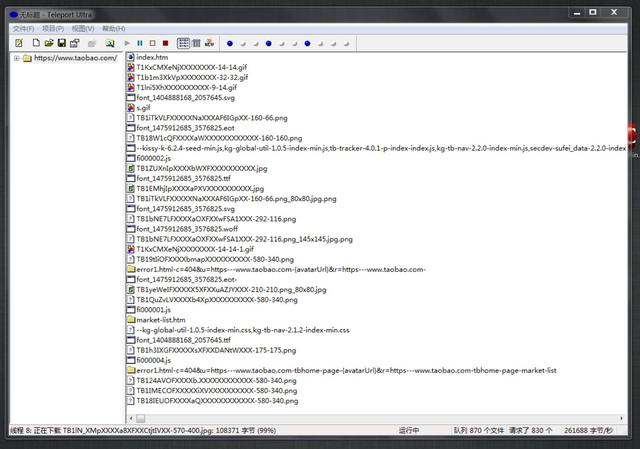The width and height of the screenshot is (640, 449).
Task: Select the https://www.taobao.com/ folder
Action: 75,58
